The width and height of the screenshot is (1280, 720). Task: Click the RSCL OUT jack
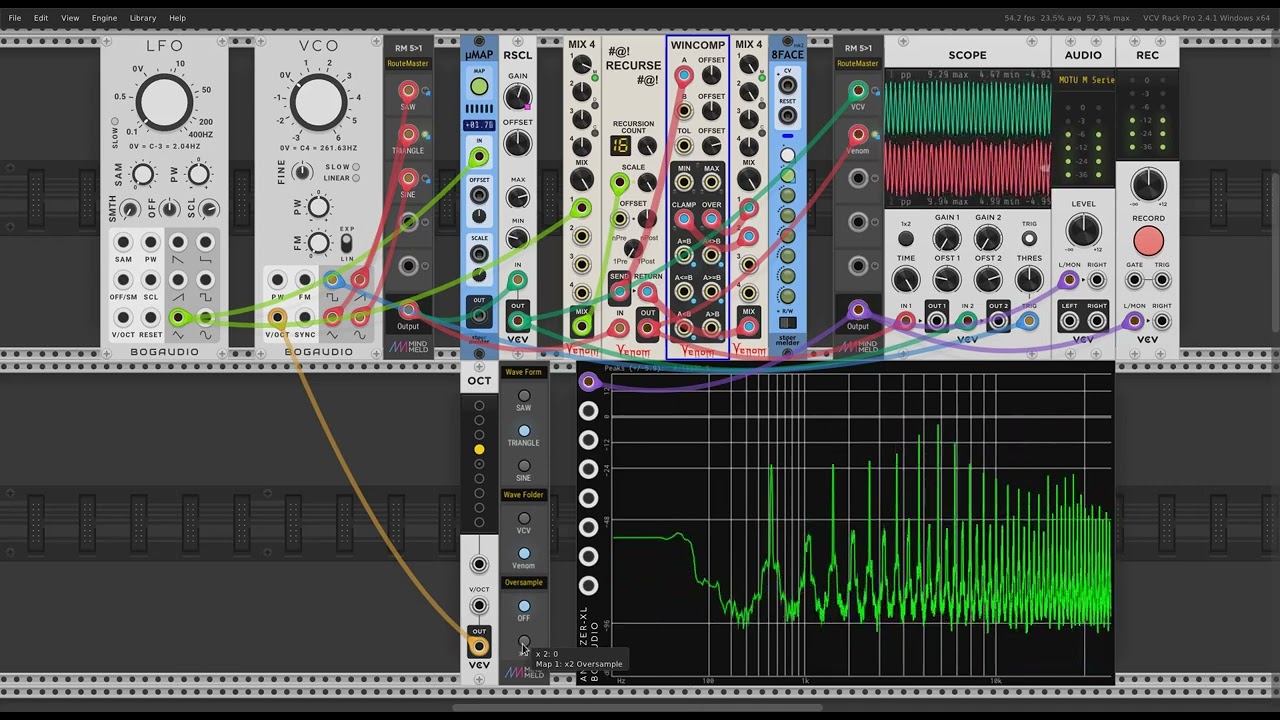pyautogui.click(x=517, y=320)
